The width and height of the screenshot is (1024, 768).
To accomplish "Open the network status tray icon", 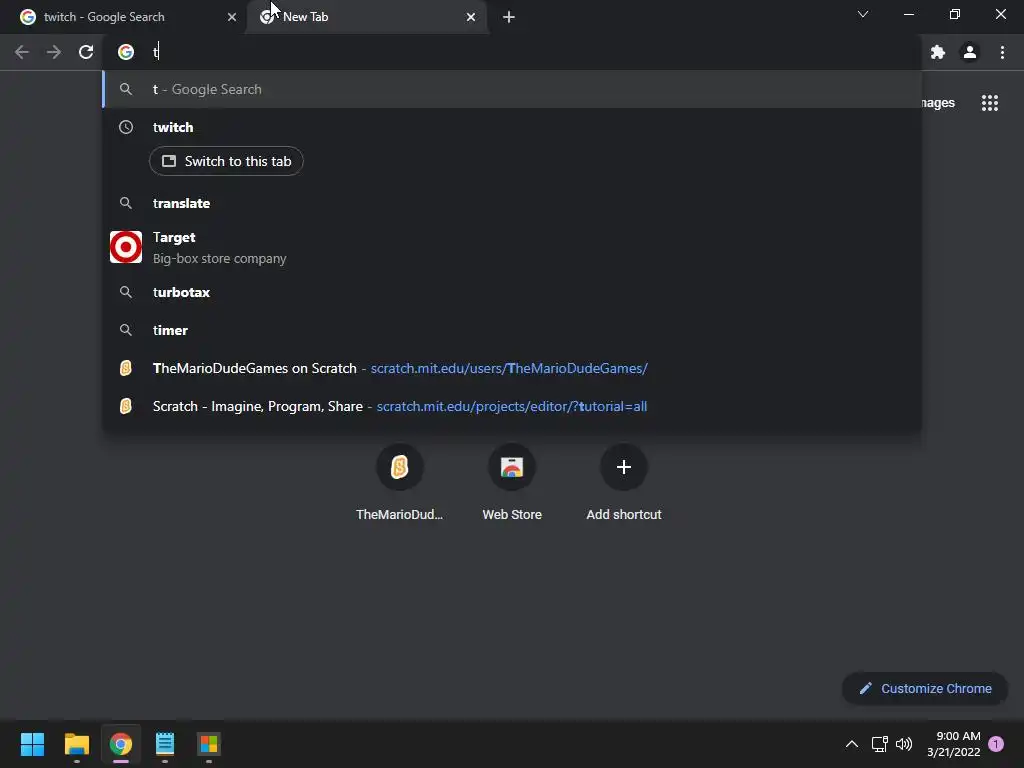I will point(880,744).
